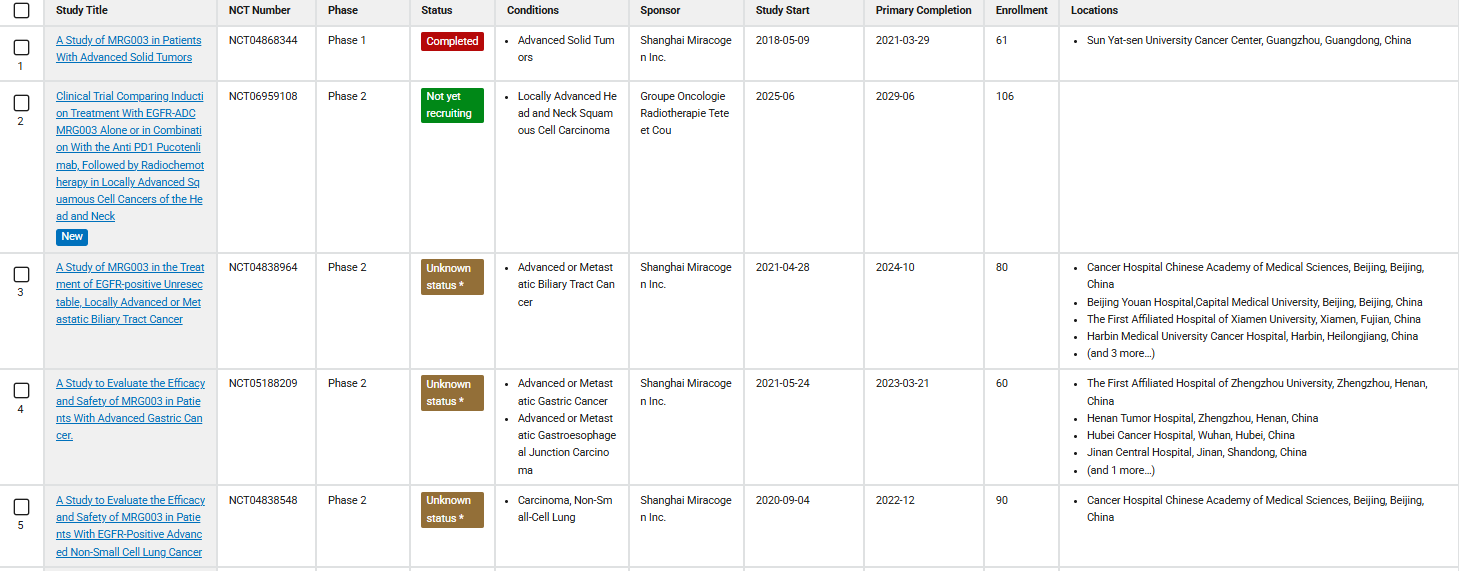Open the EGFR-ADC MRG003 induction treatment trial link

click(130, 156)
